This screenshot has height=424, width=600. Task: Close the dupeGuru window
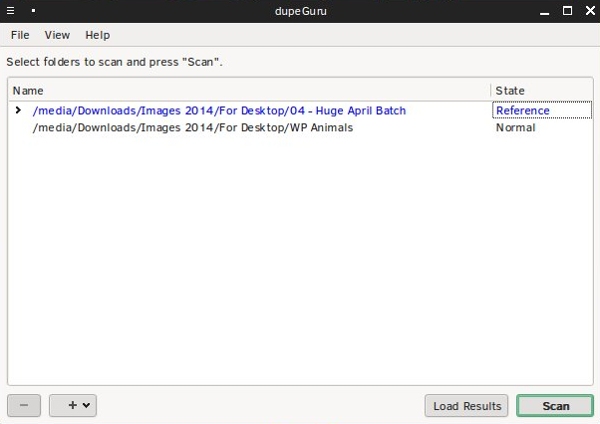click(590, 11)
